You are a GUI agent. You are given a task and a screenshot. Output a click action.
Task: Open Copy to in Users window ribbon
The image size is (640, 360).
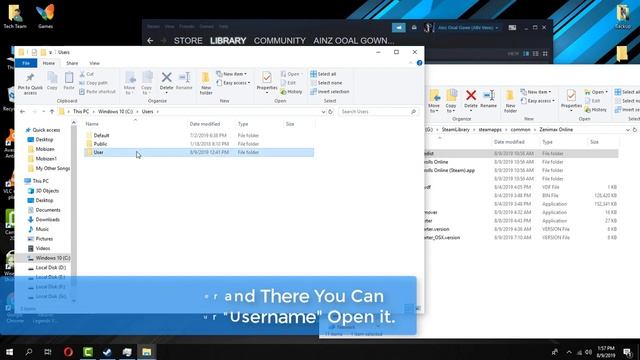[147, 83]
